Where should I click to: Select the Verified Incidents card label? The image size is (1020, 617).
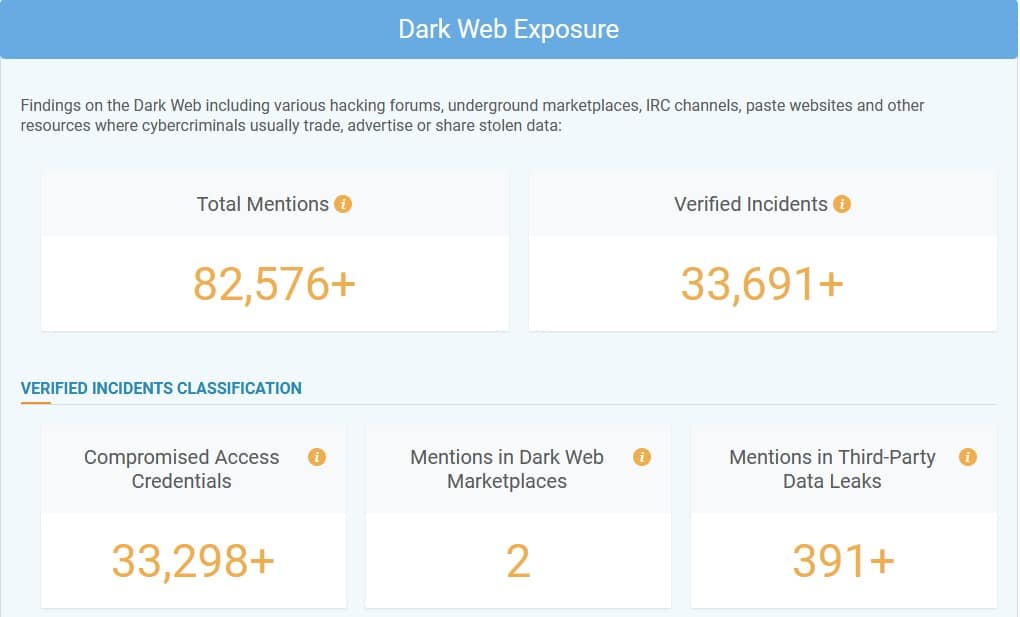[750, 204]
